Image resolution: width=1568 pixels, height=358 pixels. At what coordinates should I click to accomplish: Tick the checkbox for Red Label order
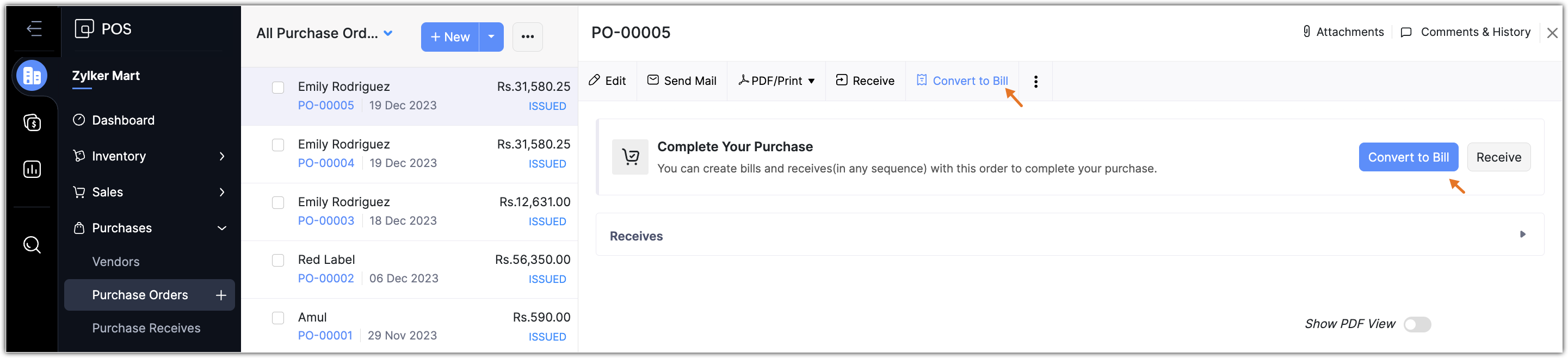tap(278, 261)
